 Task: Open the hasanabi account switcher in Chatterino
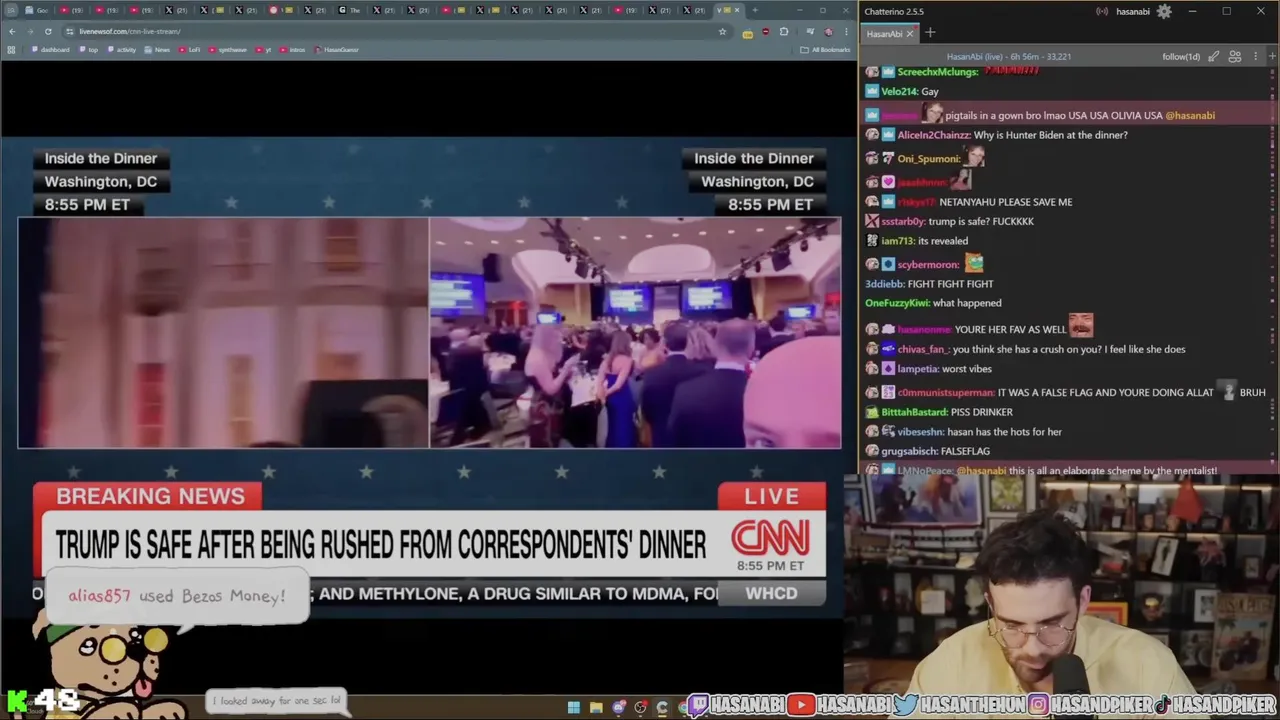[1132, 12]
